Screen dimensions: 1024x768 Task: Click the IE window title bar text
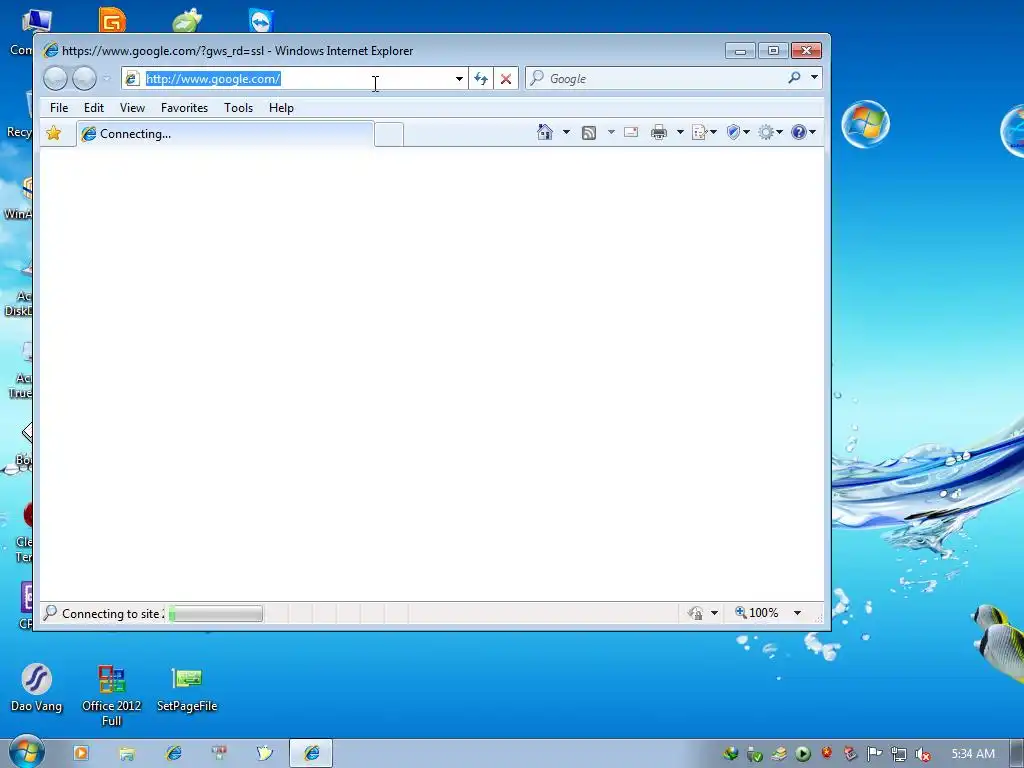238,51
